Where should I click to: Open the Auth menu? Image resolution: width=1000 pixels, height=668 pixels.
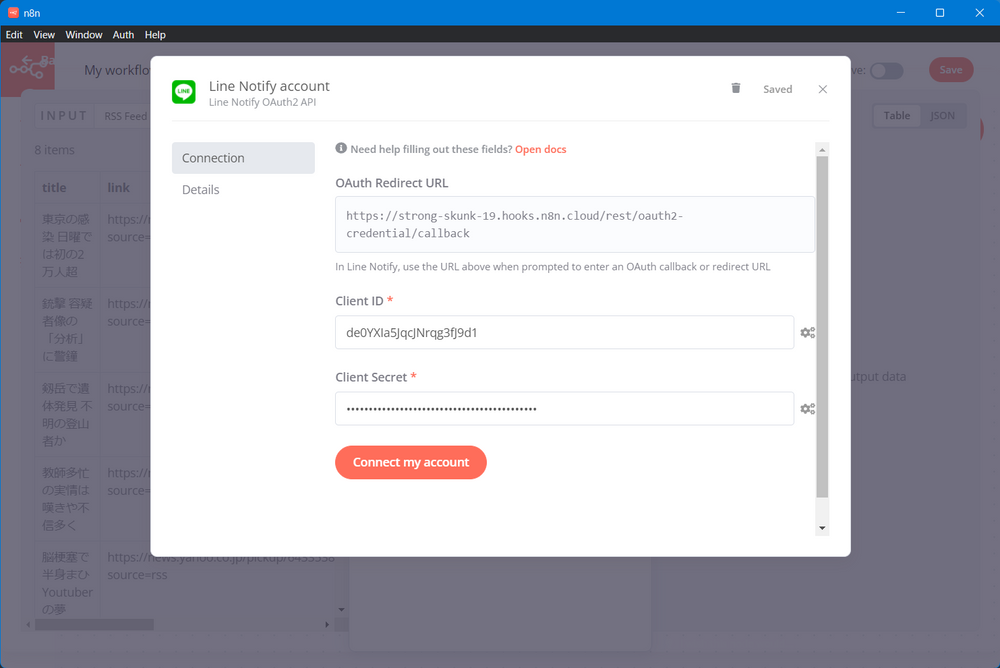(x=123, y=35)
